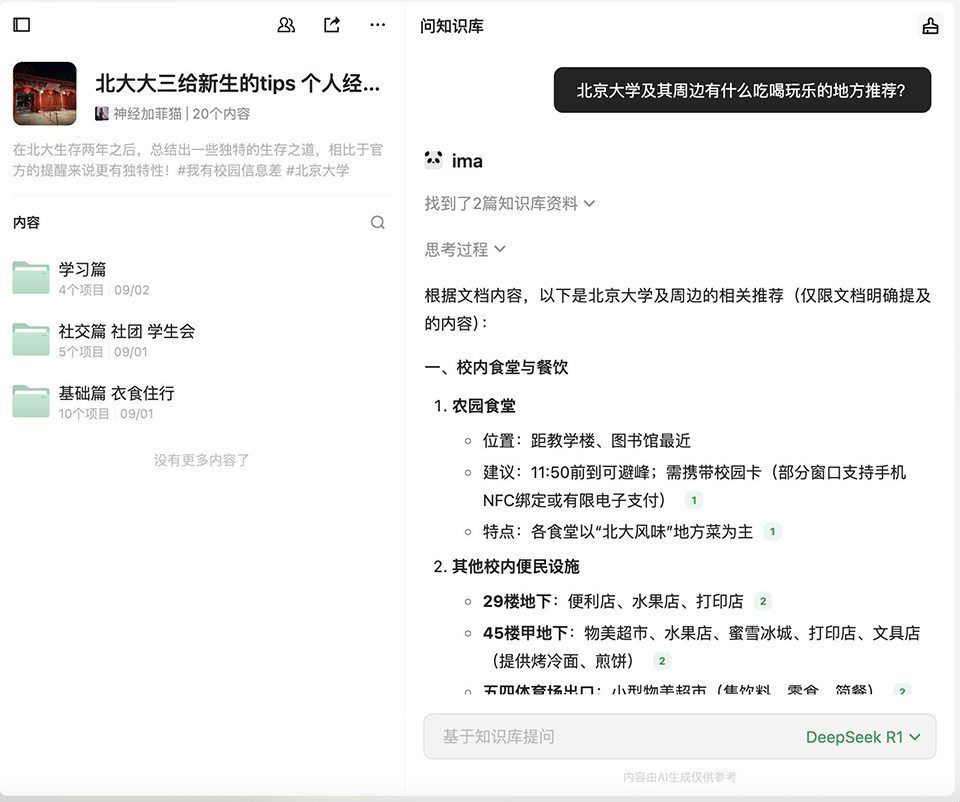Screen dimensions: 960x802
Task: Open the members icon in header
Action: tap(286, 25)
